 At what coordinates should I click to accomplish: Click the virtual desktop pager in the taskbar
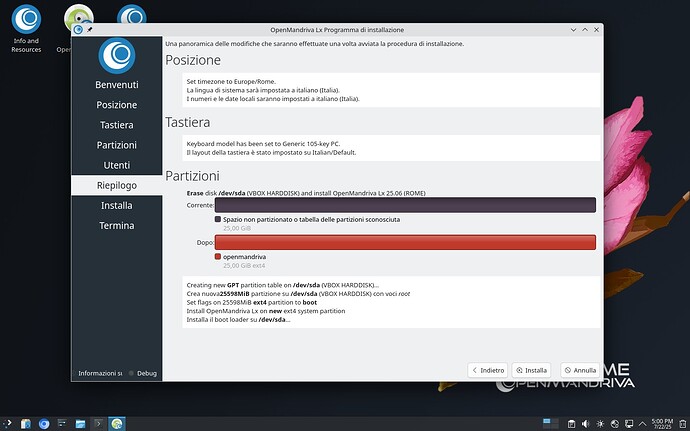(x=551, y=423)
